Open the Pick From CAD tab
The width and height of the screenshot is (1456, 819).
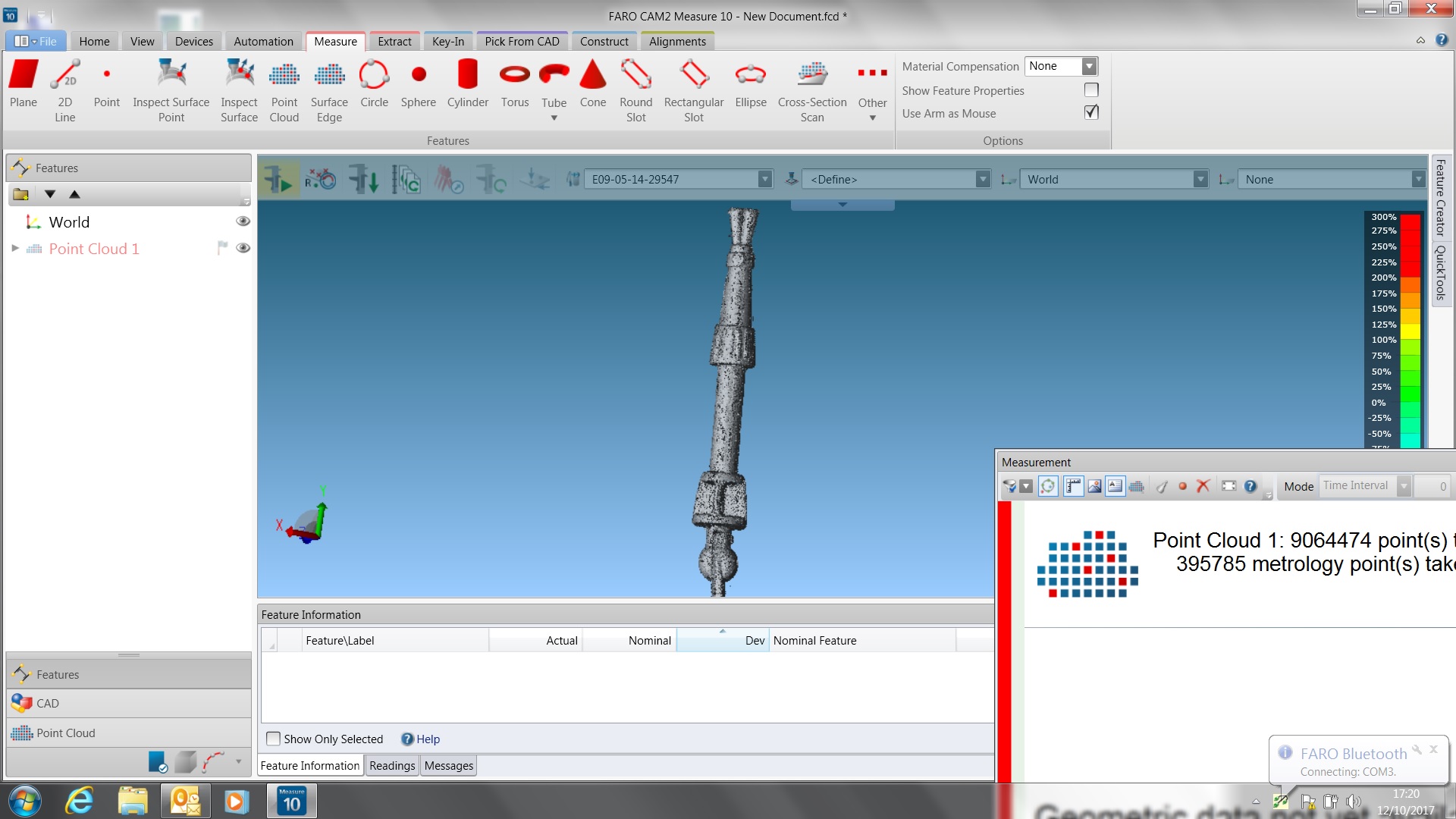click(522, 42)
